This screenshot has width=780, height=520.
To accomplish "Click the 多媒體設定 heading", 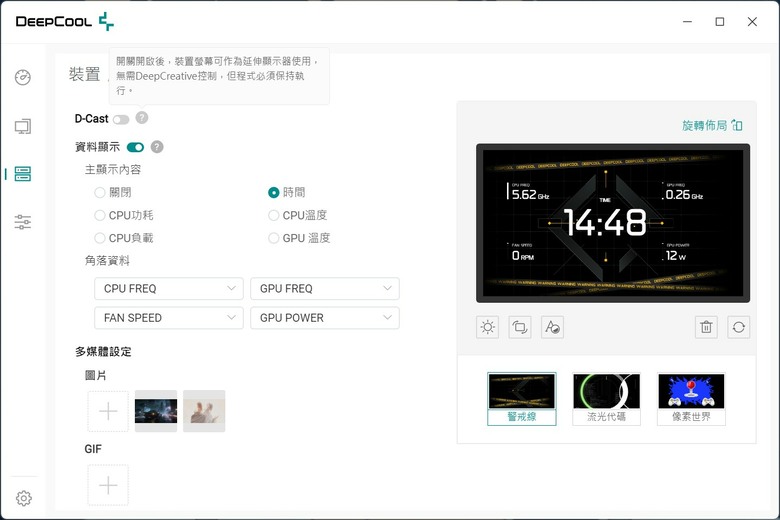I will (103, 352).
